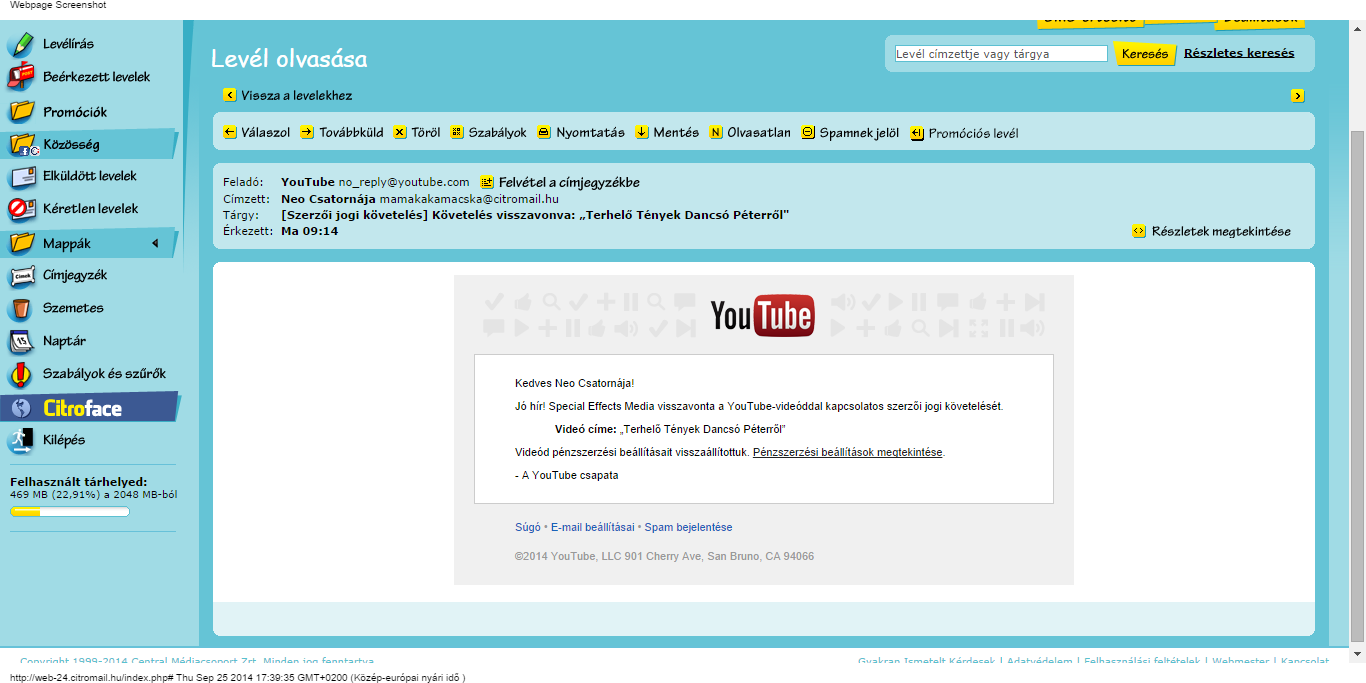
Task: Click the YouTube logo in the email
Action: coord(762,316)
